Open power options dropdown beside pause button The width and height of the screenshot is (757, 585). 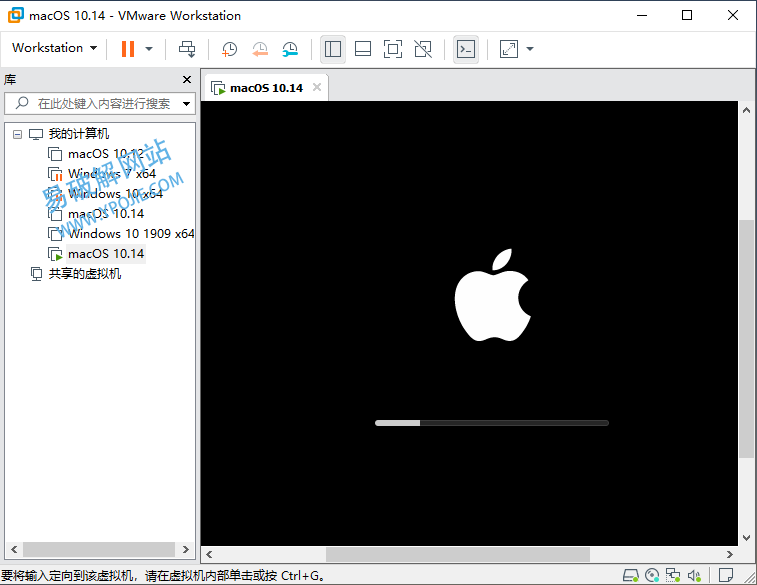[149, 49]
